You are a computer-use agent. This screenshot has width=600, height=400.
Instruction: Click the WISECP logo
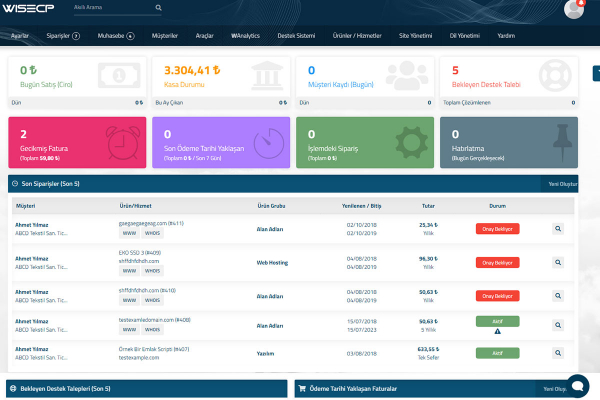tap(31, 9)
